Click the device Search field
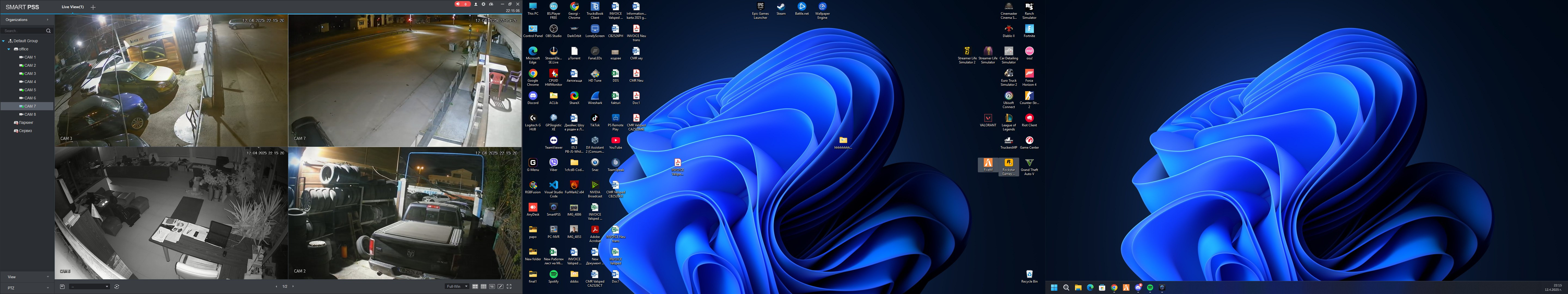The width and height of the screenshot is (1568, 294). click(x=23, y=30)
